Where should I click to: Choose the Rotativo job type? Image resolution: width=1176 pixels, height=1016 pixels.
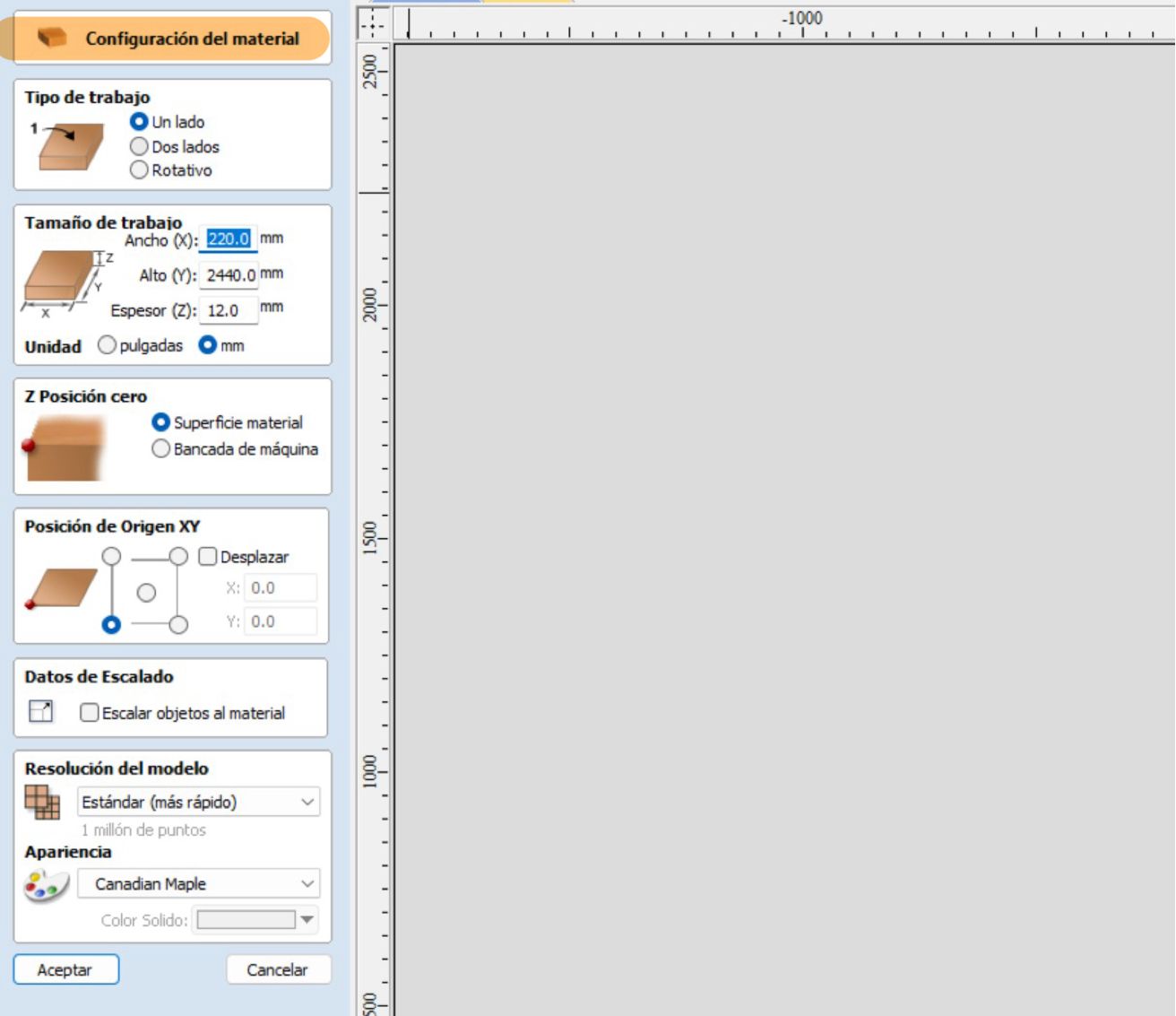(x=139, y=169)
